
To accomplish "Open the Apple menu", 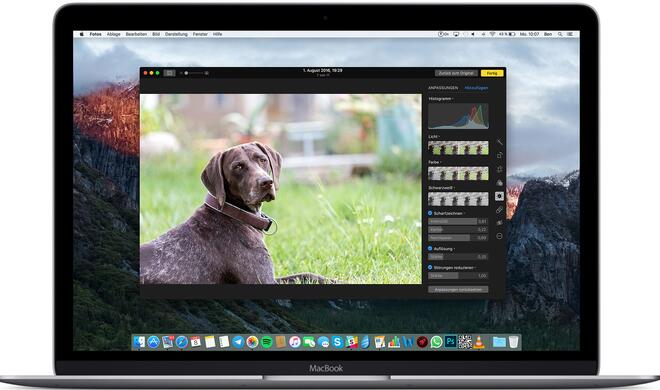I will click(x=82, y=34).
